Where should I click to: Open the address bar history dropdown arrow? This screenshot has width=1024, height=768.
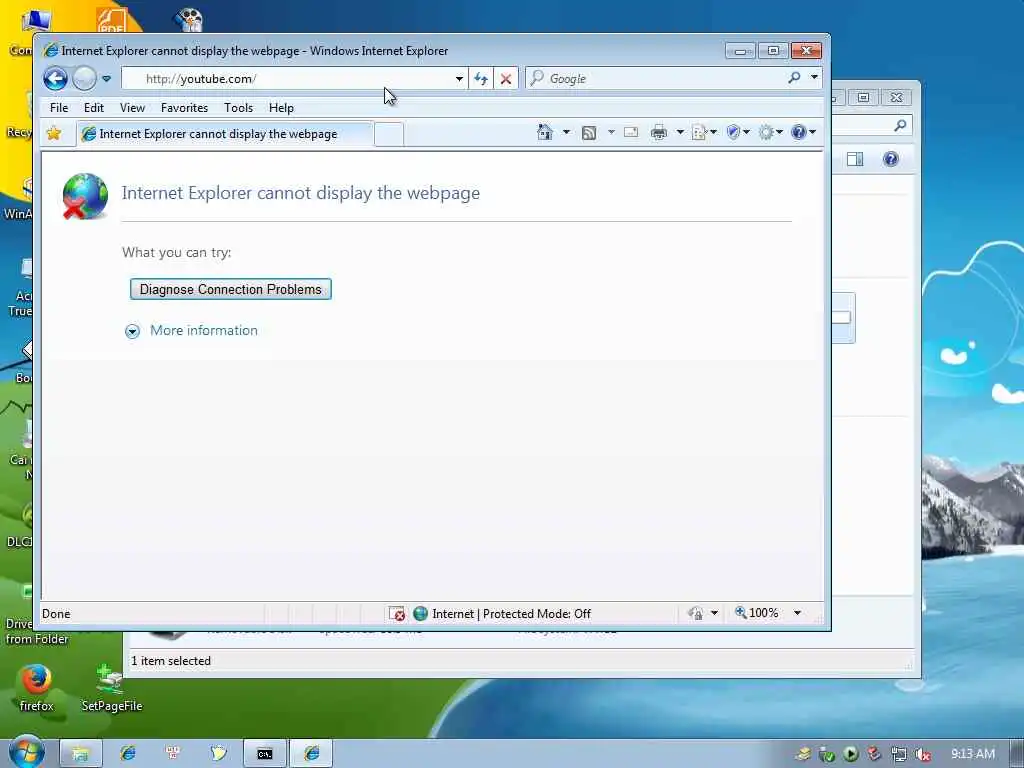click(x=459, y=79)
